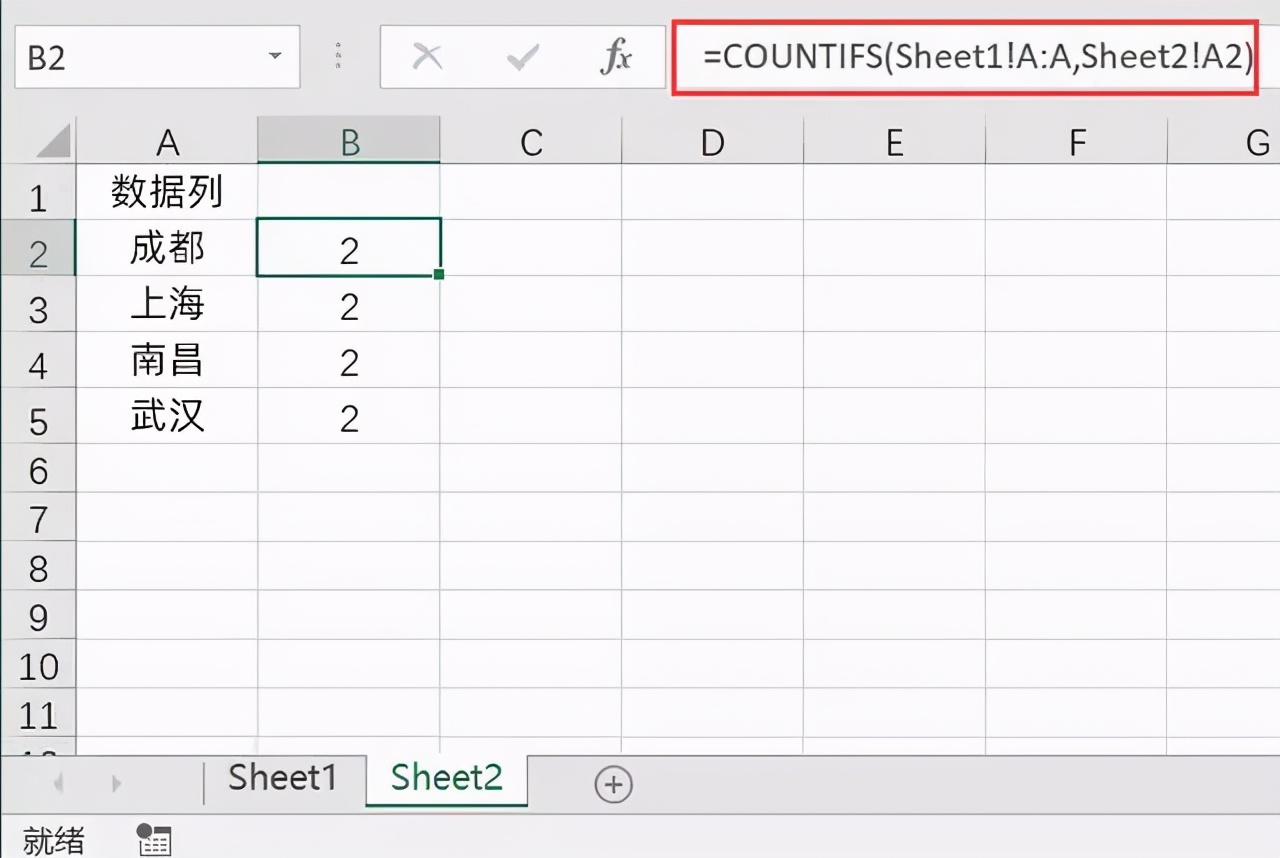Click the select-all corner triangle
This screenshot has height=858, width=1280.
(x=53, y=141)
